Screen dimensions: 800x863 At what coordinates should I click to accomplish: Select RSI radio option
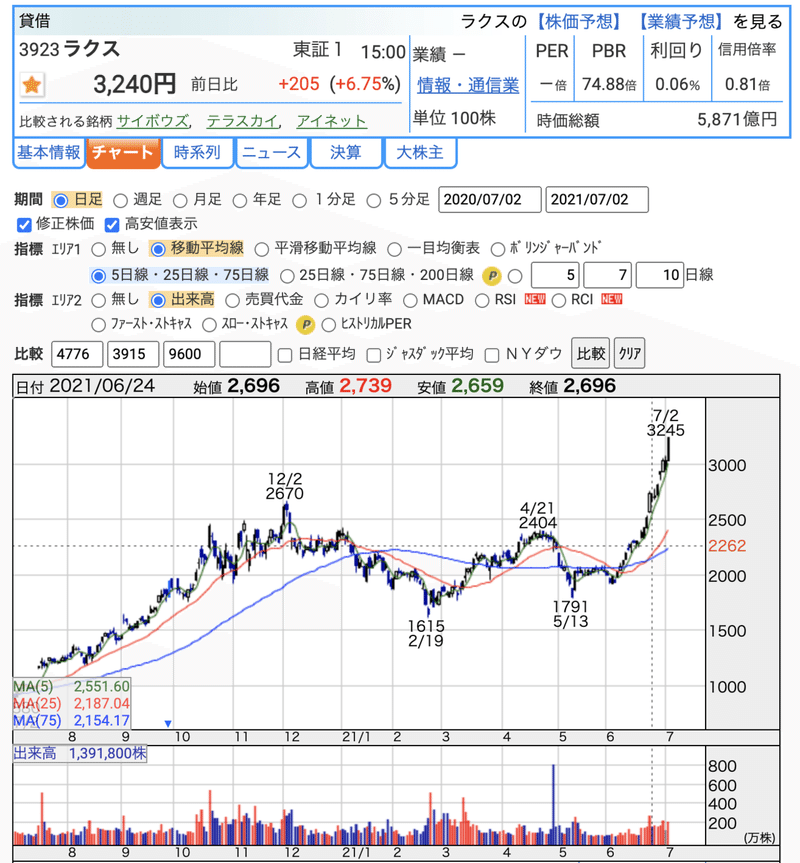pyautogui.click(x=482, y=301)
